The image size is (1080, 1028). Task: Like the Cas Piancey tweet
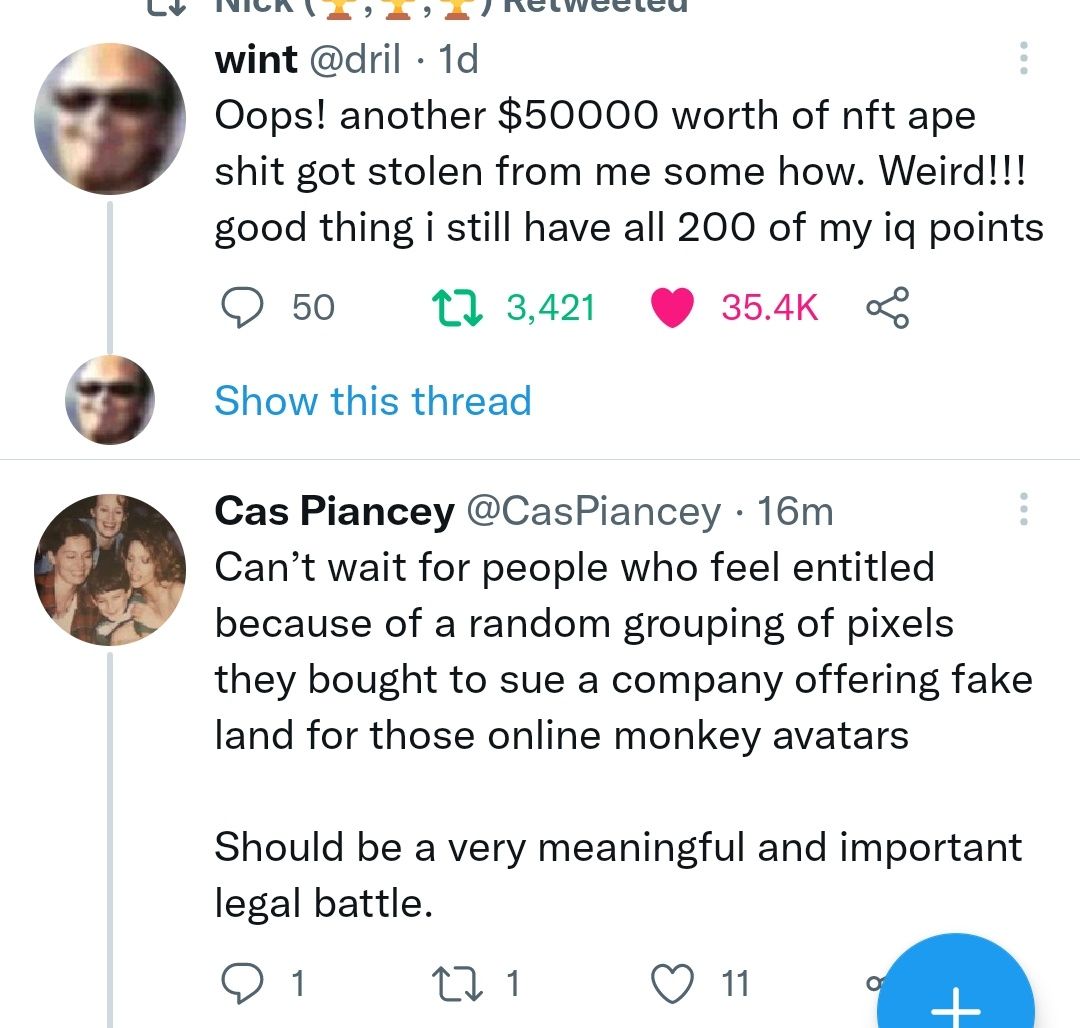pos(673,984)
